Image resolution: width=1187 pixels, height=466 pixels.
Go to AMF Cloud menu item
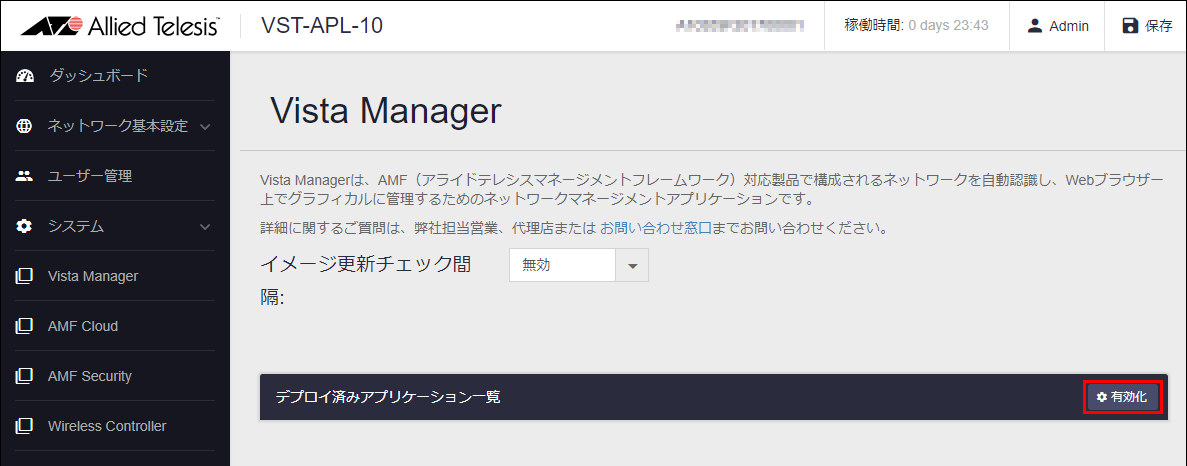[83, 326]
